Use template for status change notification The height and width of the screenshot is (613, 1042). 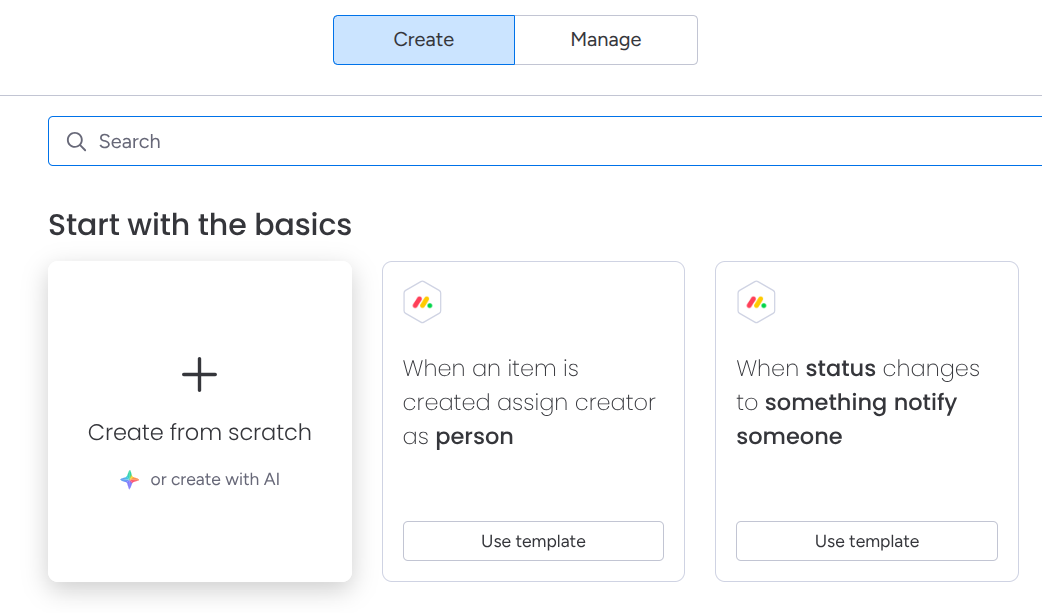[x=867, y=541]
